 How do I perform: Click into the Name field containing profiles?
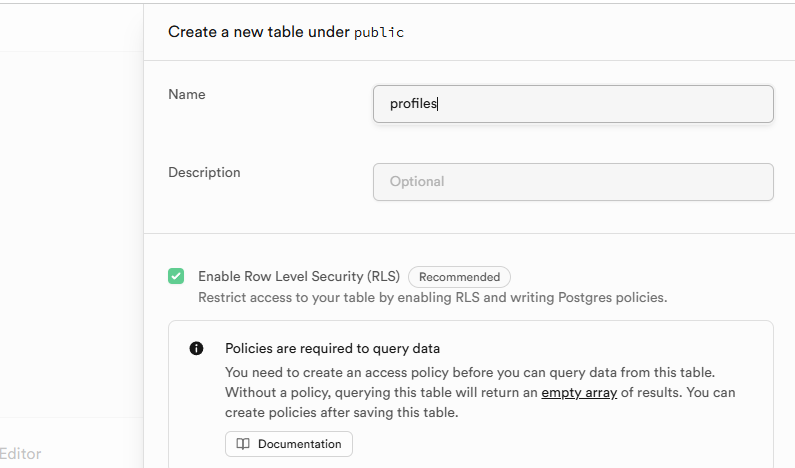click(x=573, y=104)
